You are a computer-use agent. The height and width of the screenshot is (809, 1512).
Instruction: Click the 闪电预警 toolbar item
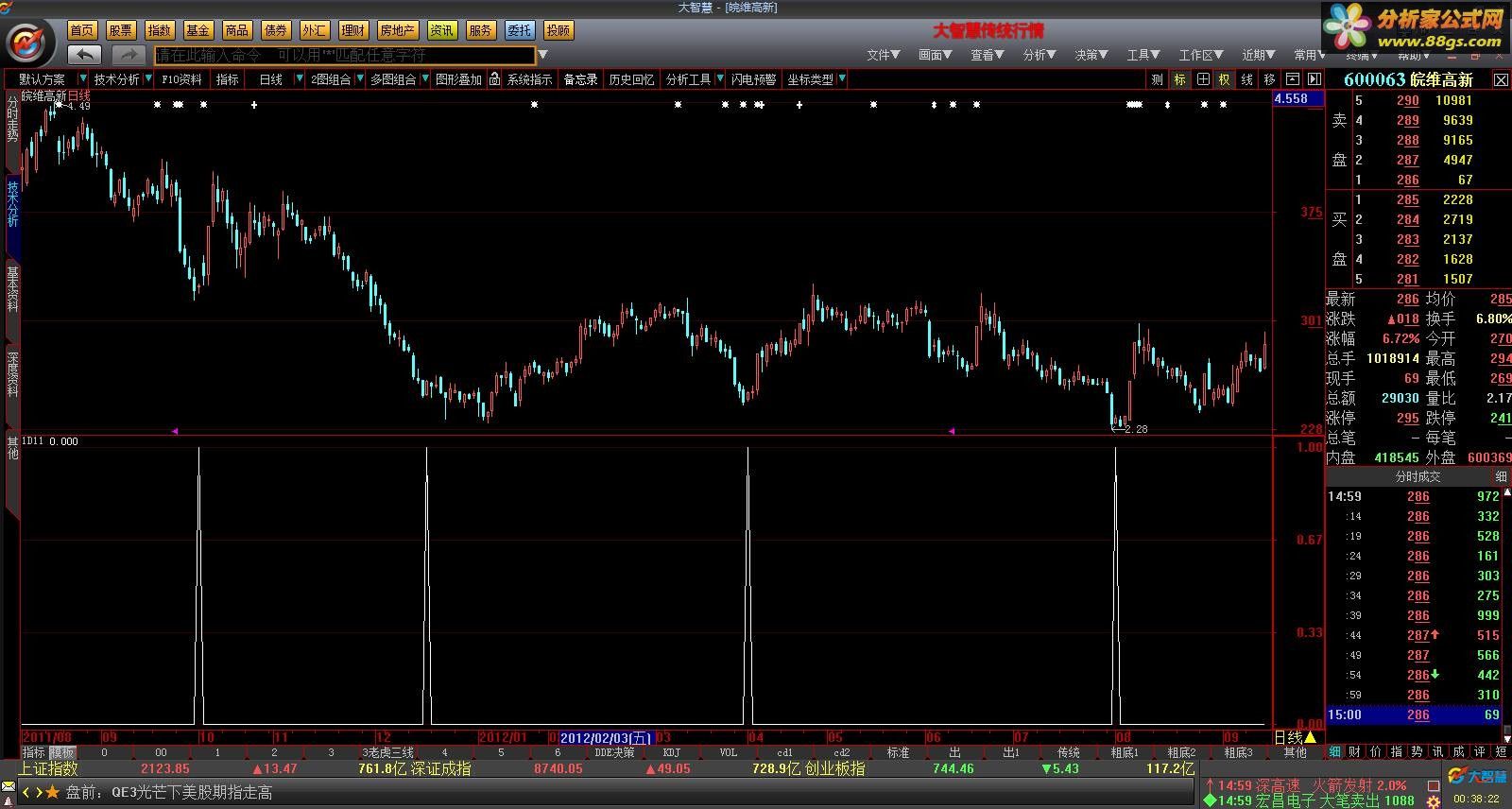click(x=753, y=79)
